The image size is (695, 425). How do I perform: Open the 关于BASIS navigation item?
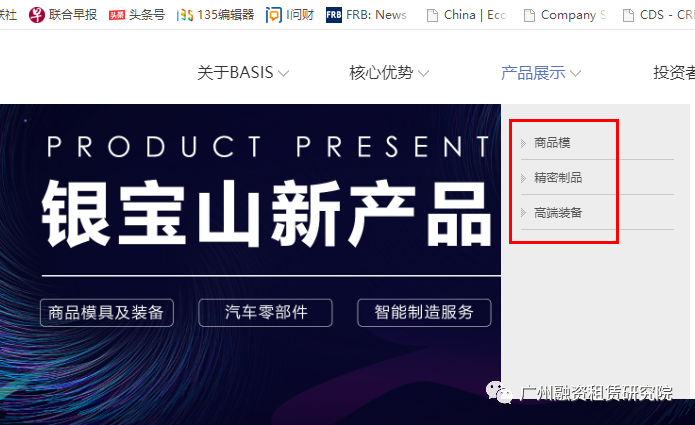pyautogui.click(x=235, y=72)
